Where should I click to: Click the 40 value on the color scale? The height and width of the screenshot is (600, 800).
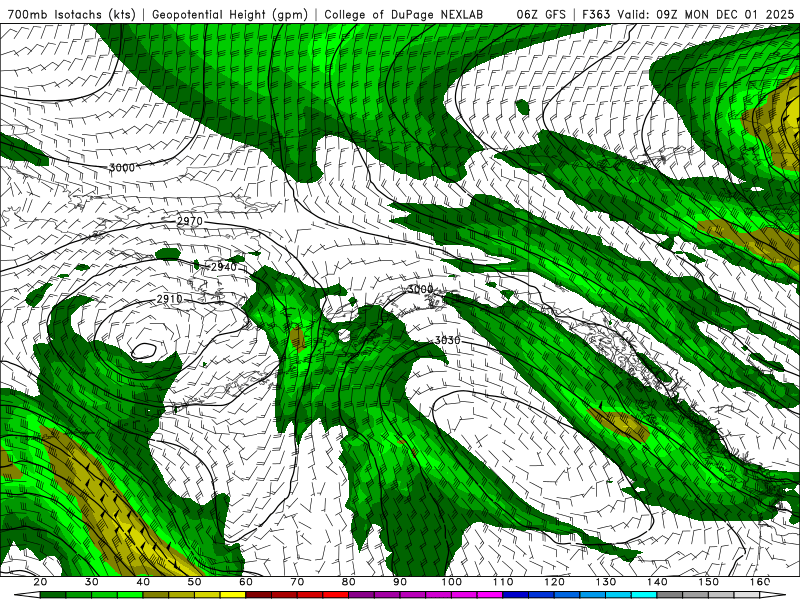click(143, 582)
